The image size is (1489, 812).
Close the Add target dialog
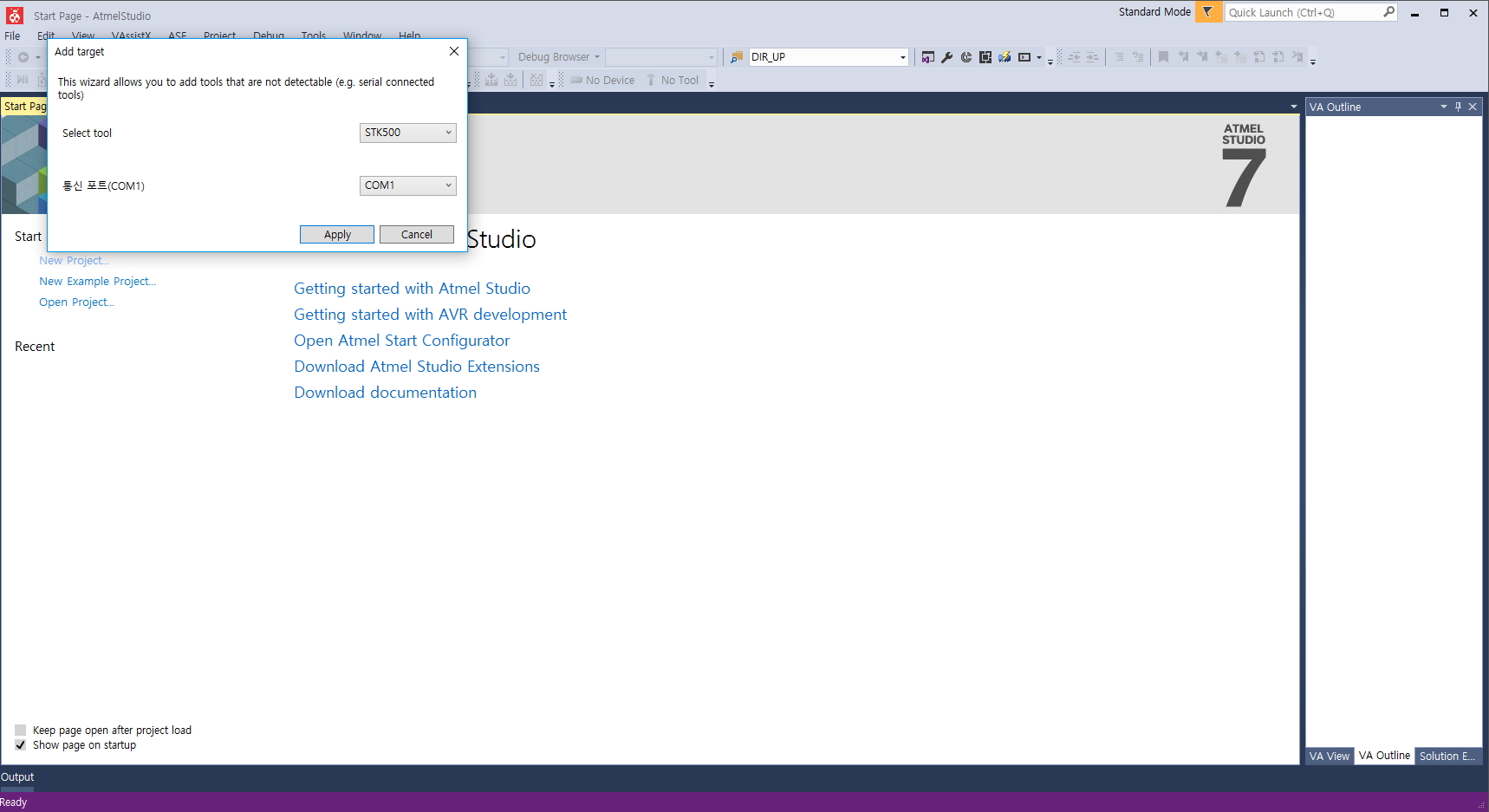(x=453, y=51)
